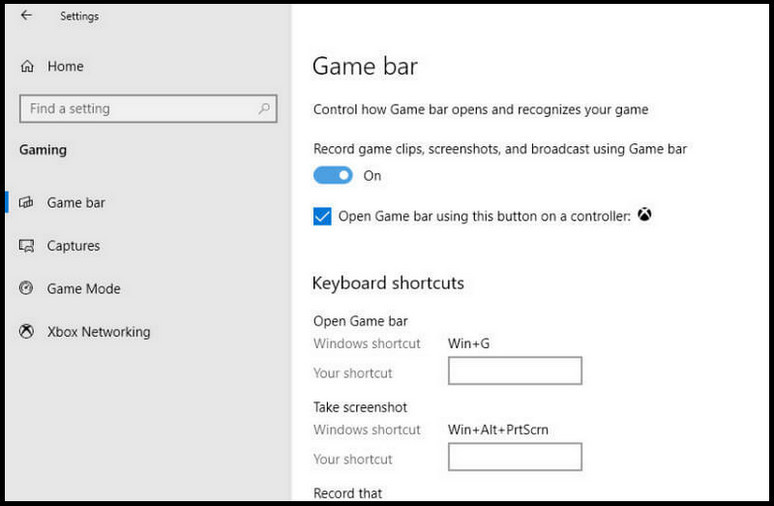Click the Xbox Networking sidebar icon

(x=27, y=332)
